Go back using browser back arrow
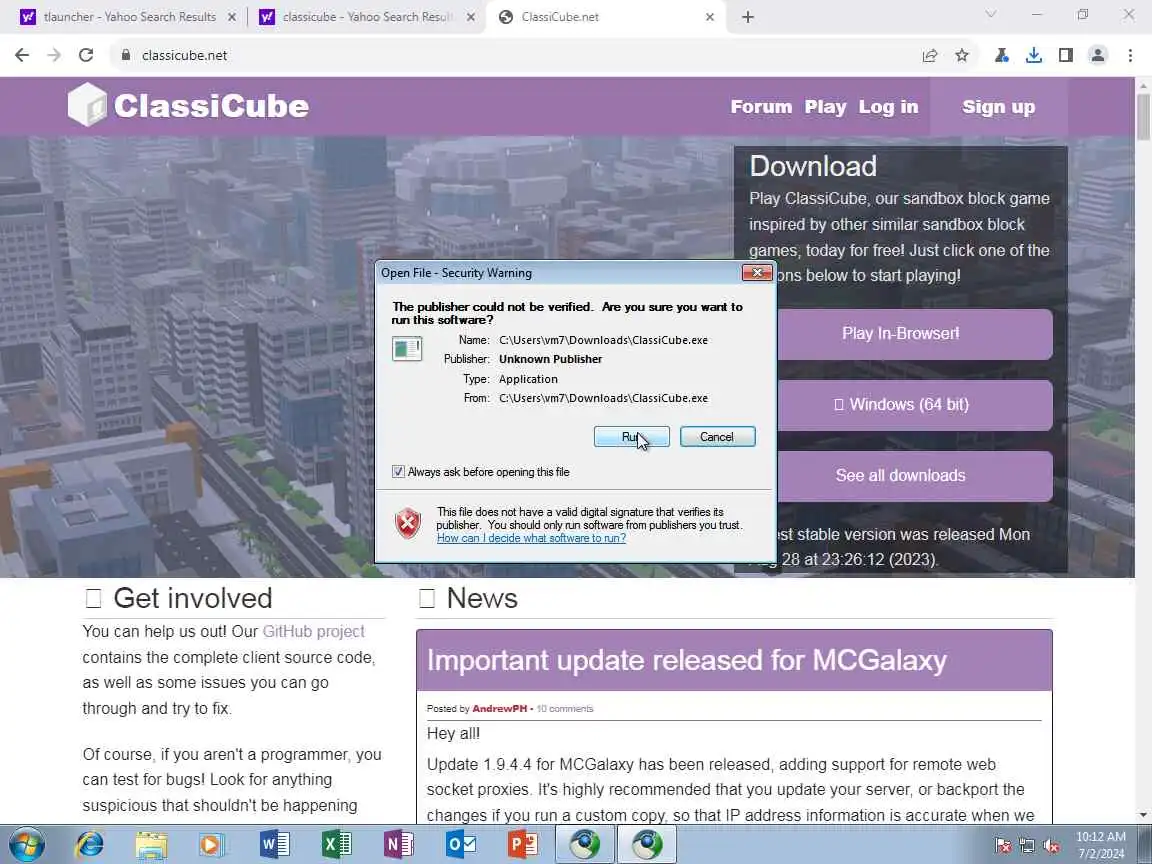 (22, 55)
